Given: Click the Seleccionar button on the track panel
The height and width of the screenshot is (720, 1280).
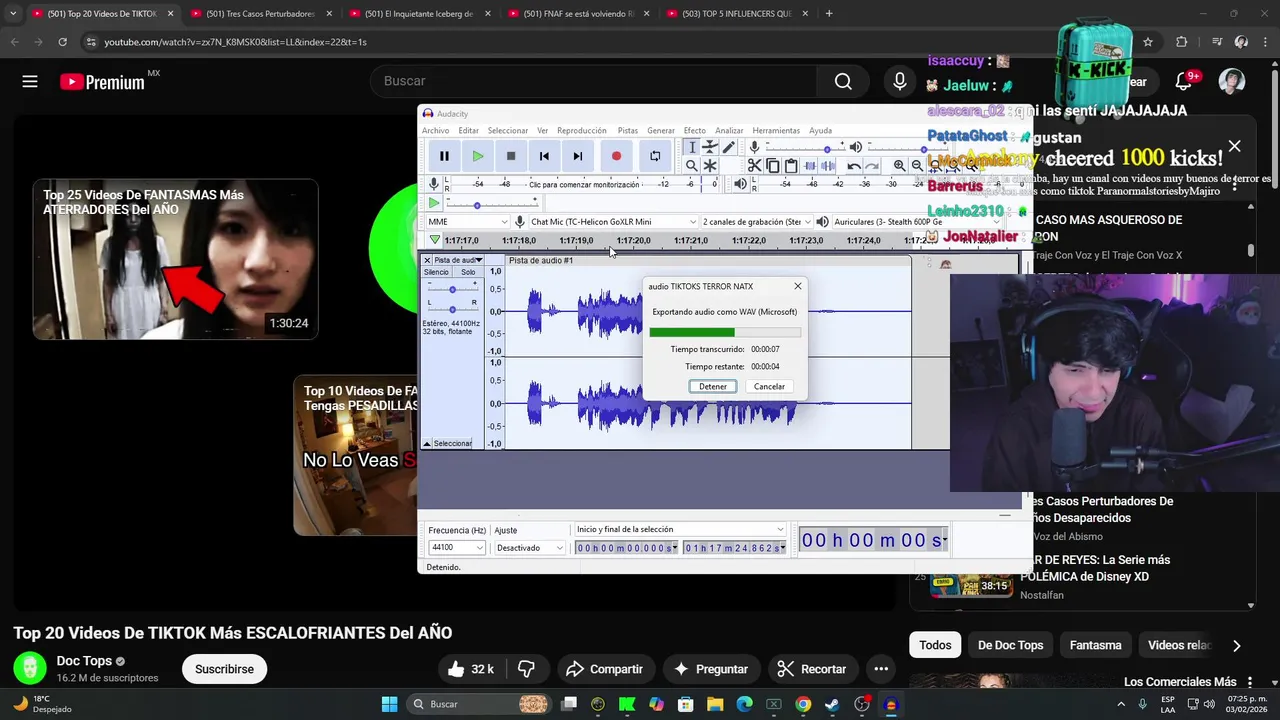Looking at the screenshot, I should [453, 443].
